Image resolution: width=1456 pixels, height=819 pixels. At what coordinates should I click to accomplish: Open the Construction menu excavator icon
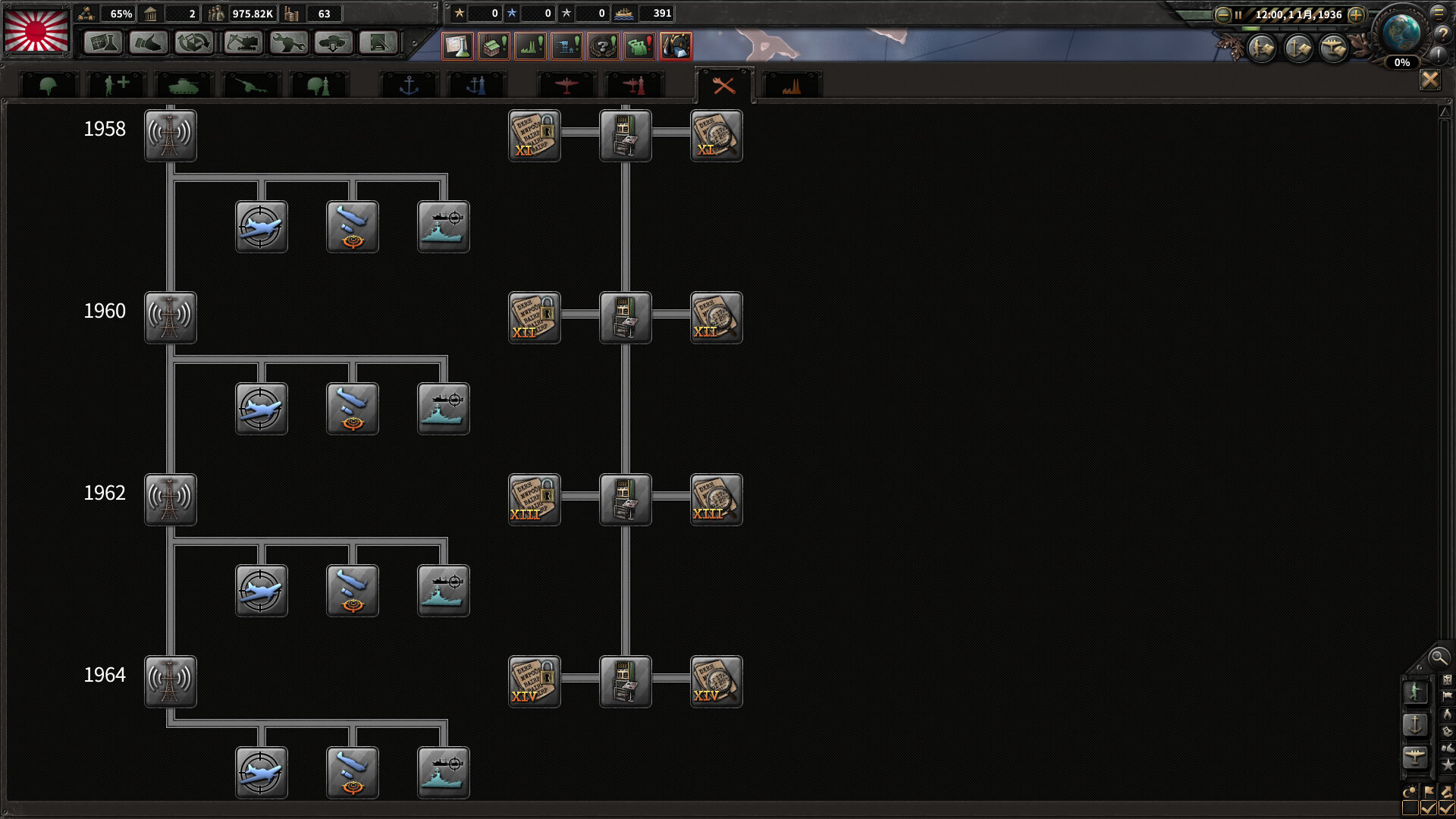tap(242, 42)
